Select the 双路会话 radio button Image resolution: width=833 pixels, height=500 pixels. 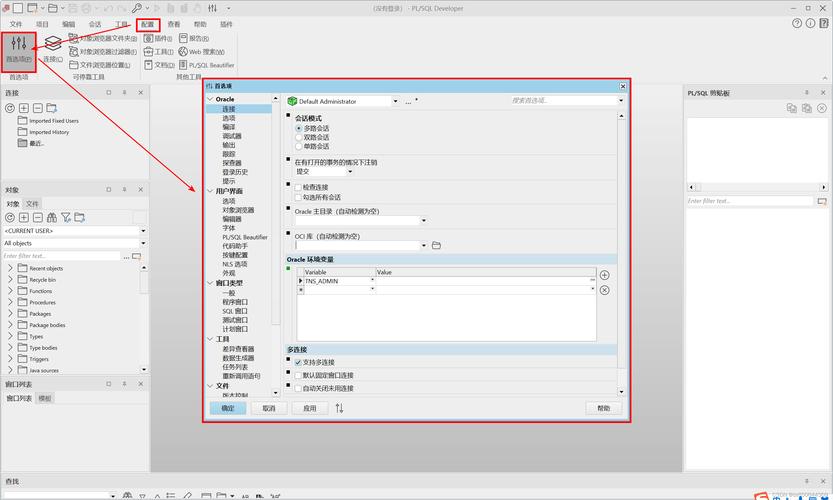point(298,137)
